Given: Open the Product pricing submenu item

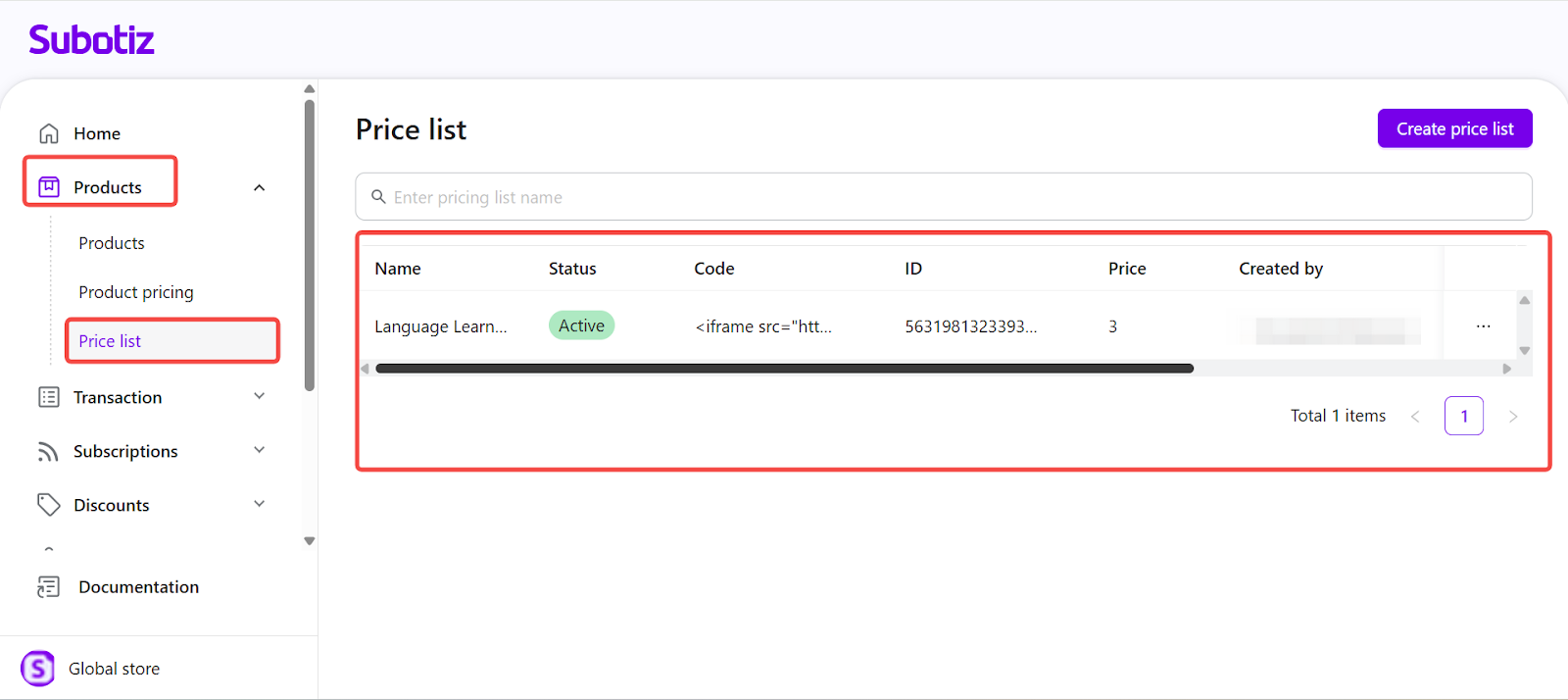Looking at the screenshot, I should point(136,292).
